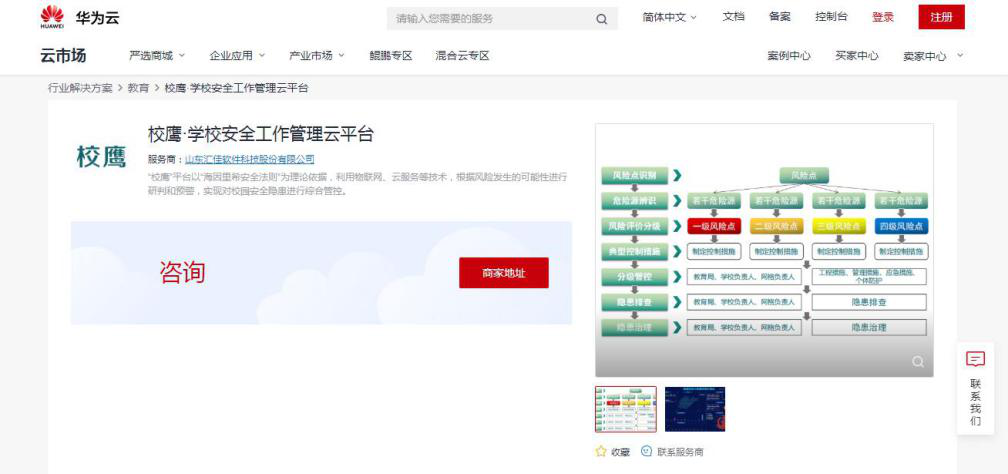
Task: Open 文档 in the top bar
Action: 734,17
